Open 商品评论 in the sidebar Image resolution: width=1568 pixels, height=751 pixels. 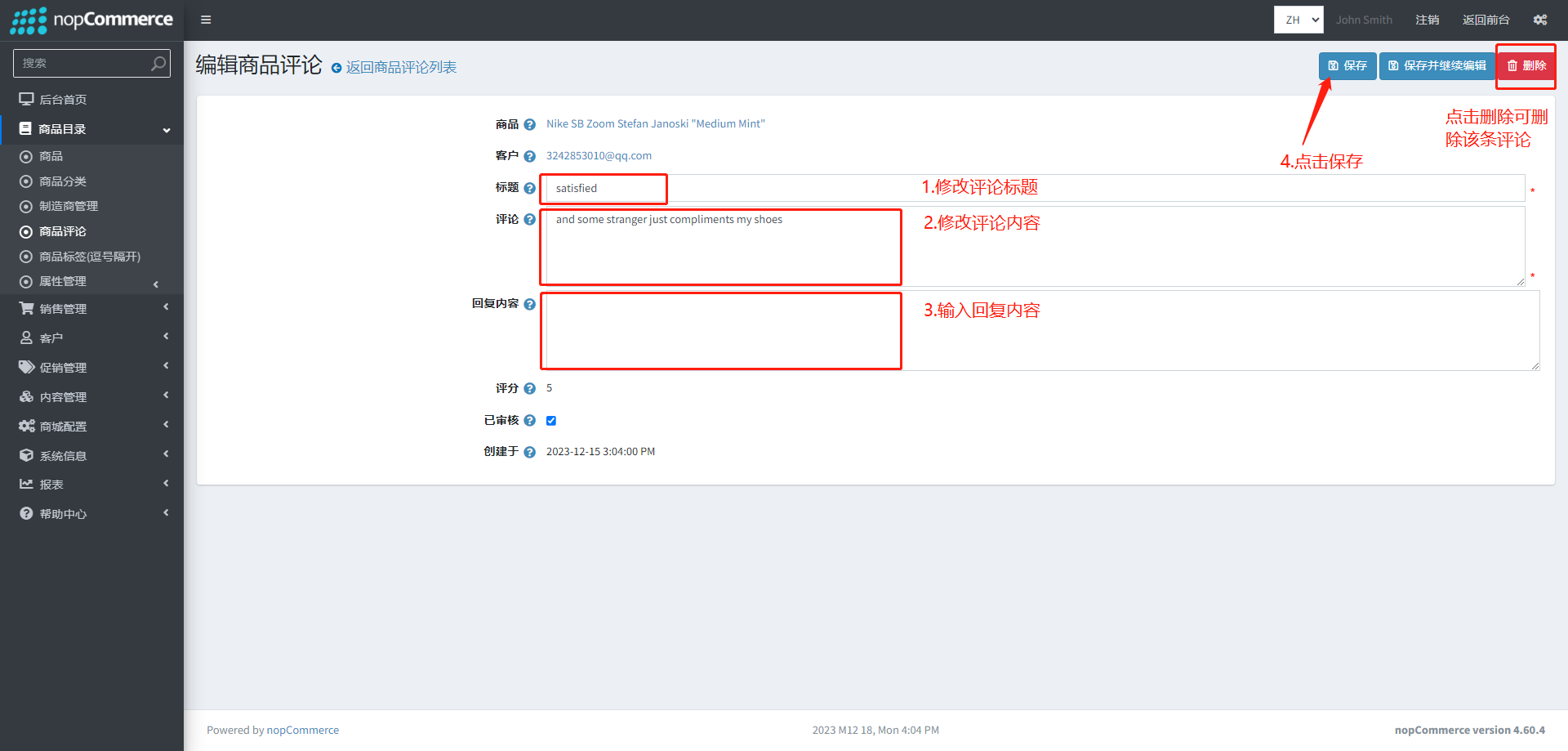pyautogui.click(x=63, y=232)
